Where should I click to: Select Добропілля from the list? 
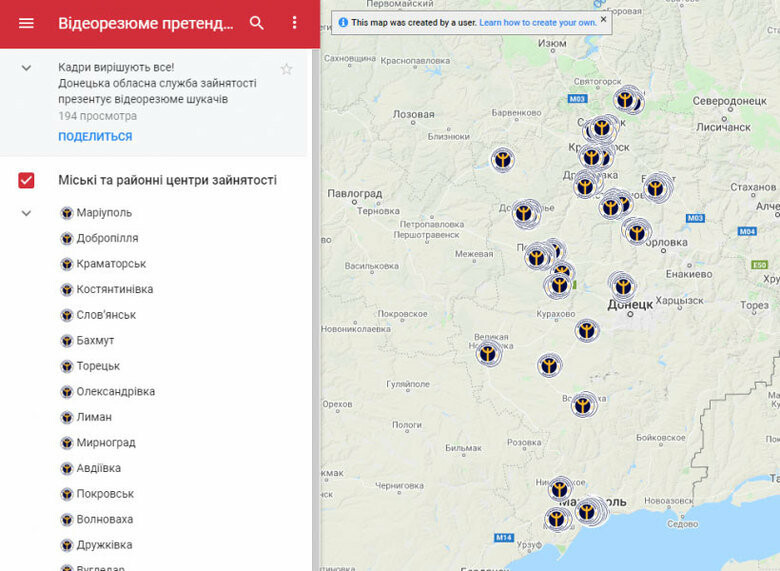(107, 238)
